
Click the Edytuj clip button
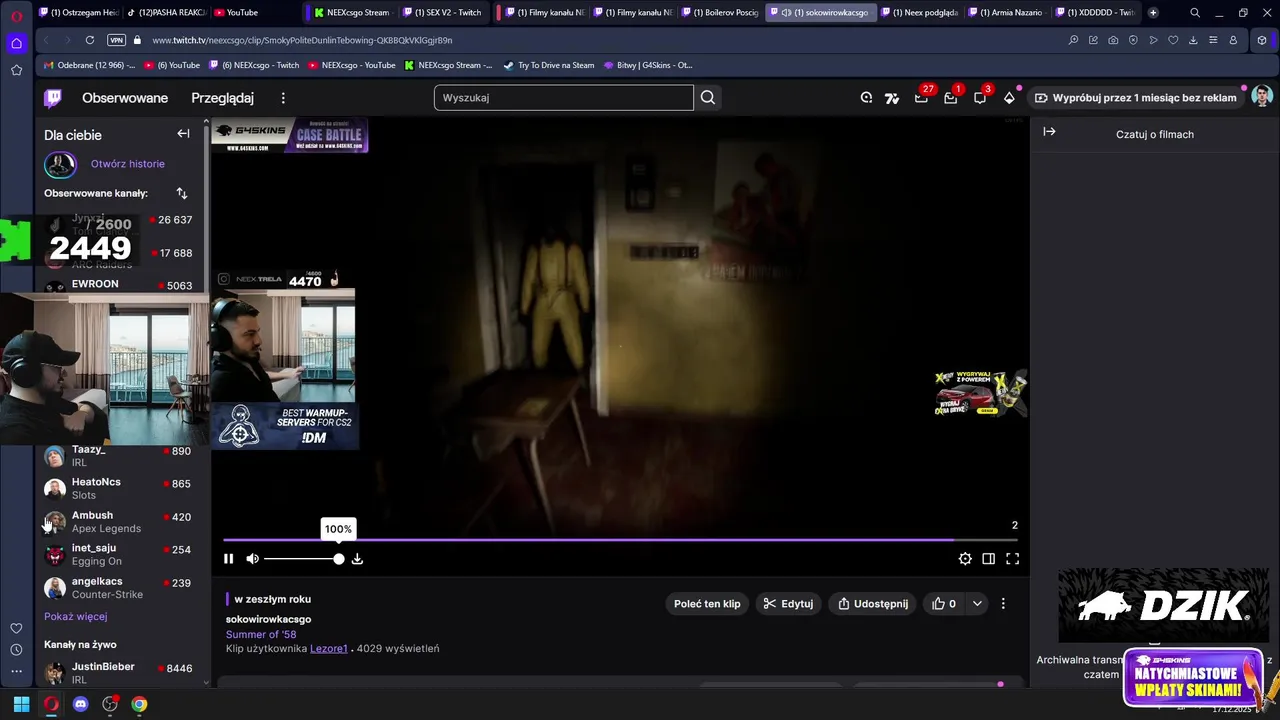tap(788, 604)
